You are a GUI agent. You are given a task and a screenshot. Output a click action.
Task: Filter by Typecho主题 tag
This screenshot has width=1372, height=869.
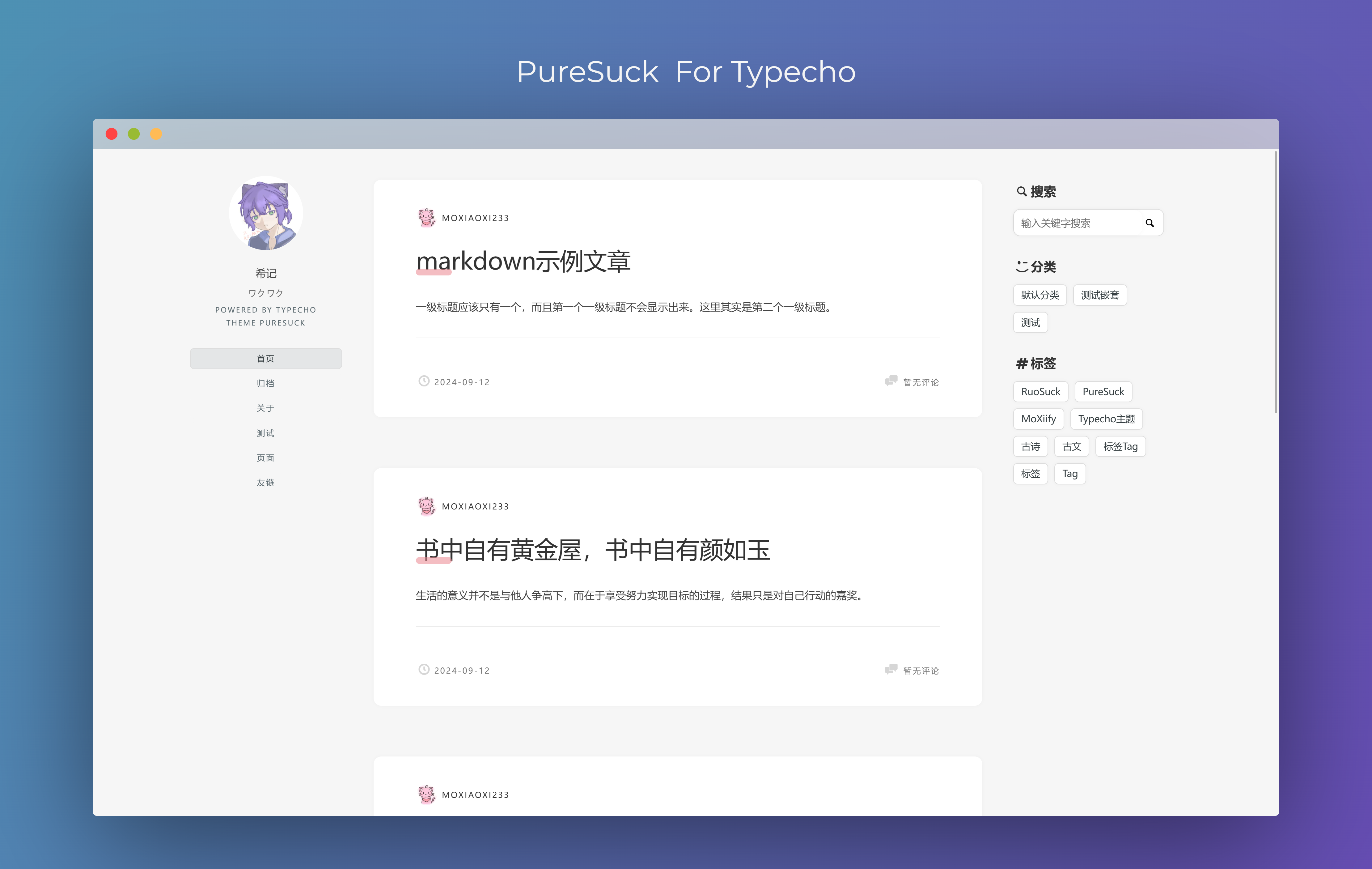click(x=1107, y=419)
